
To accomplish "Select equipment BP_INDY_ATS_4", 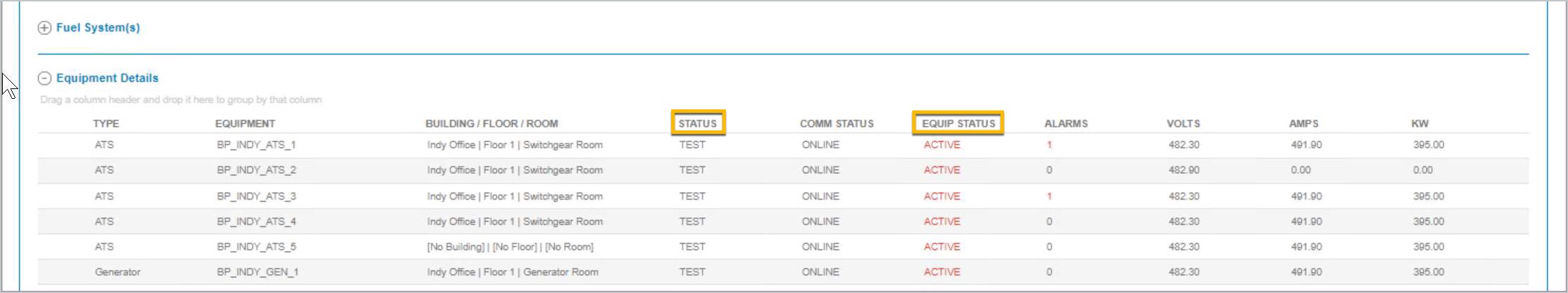I will (256, 222).
